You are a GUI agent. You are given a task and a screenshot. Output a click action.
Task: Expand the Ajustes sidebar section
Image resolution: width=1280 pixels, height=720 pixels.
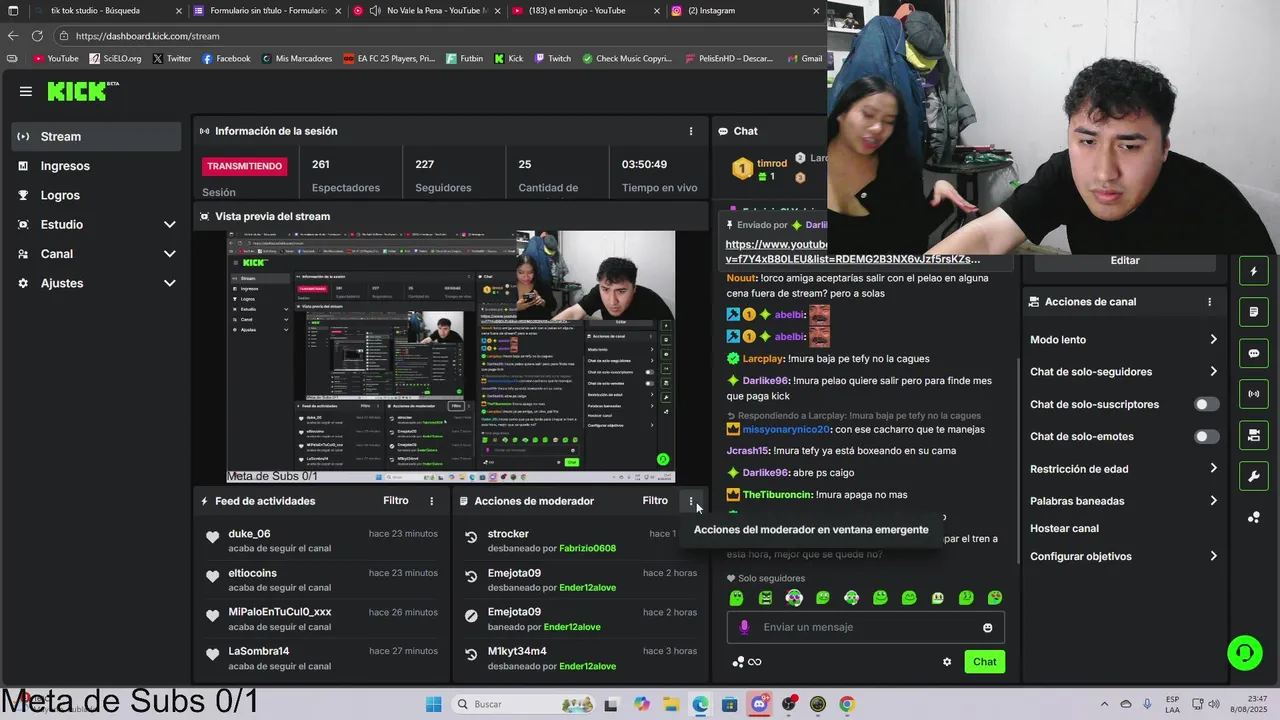pos(97,283)
